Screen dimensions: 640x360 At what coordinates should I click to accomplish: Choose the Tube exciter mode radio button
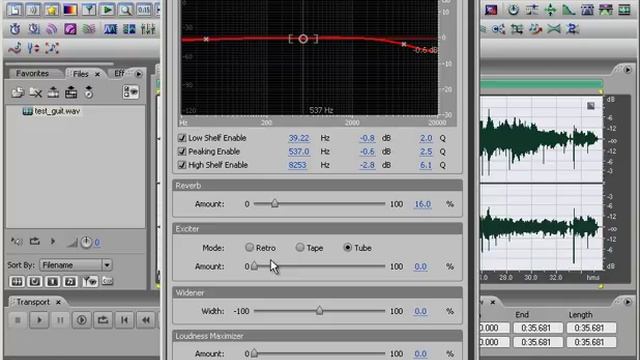(x=347, y=247)
